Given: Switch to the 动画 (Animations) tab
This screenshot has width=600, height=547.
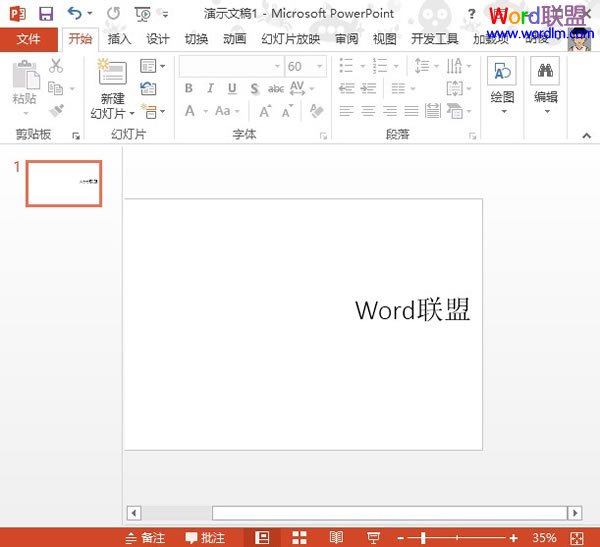Looking at the screenshot, I should point(234,39).
